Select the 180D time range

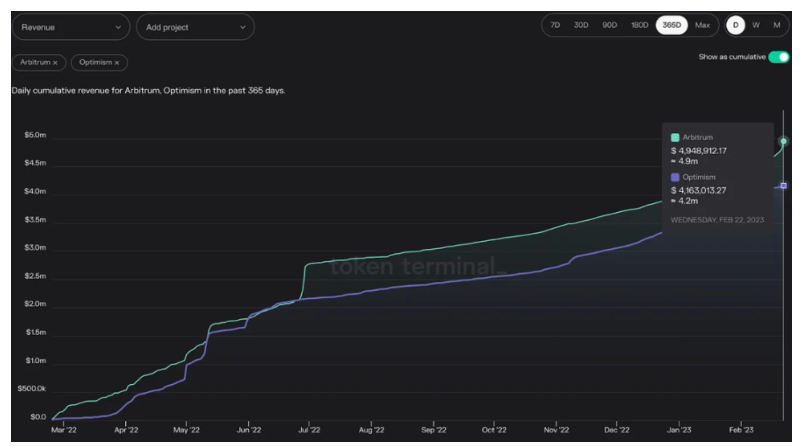(x=639, y=25)
